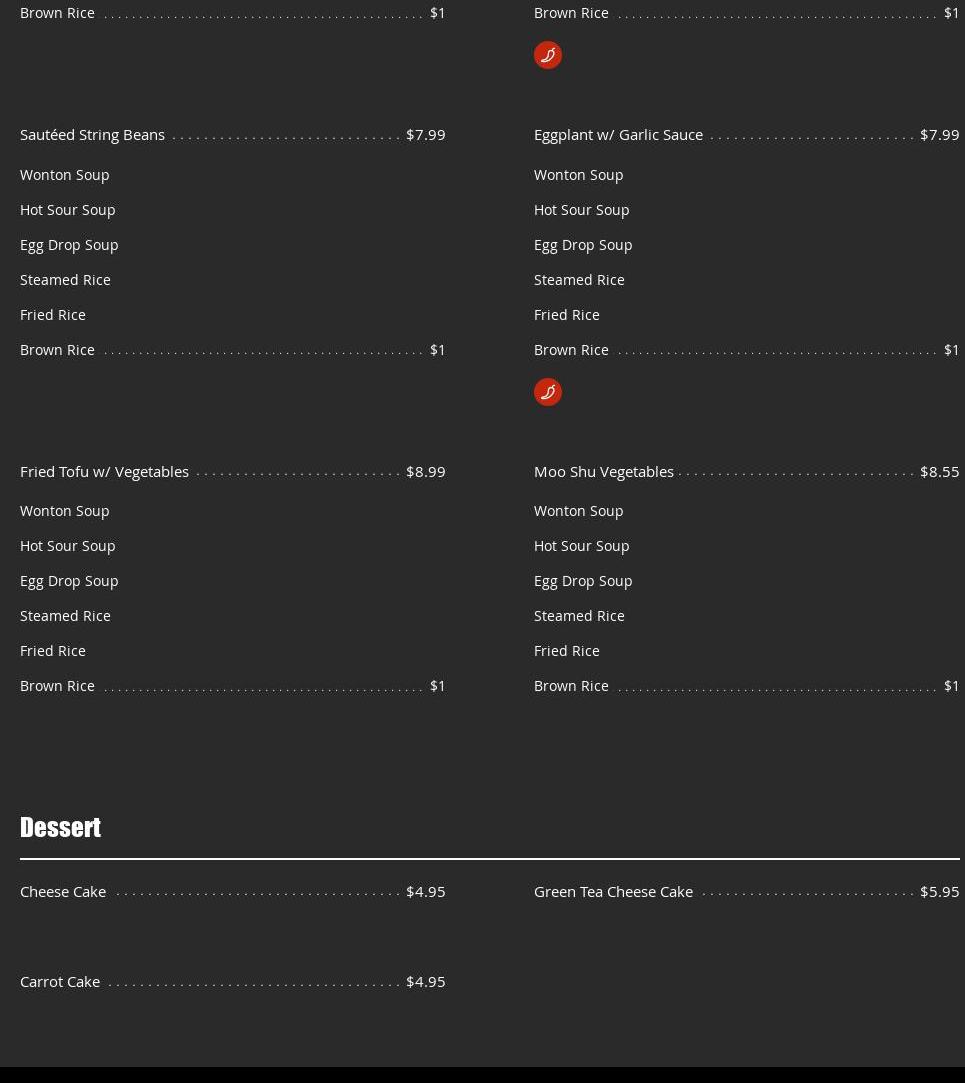Image resolution: width=965 pixels, height=1083 pixels.
Task: Click the $8.55 price for Moo Shu Vegetables
Action: pos(939,471)
